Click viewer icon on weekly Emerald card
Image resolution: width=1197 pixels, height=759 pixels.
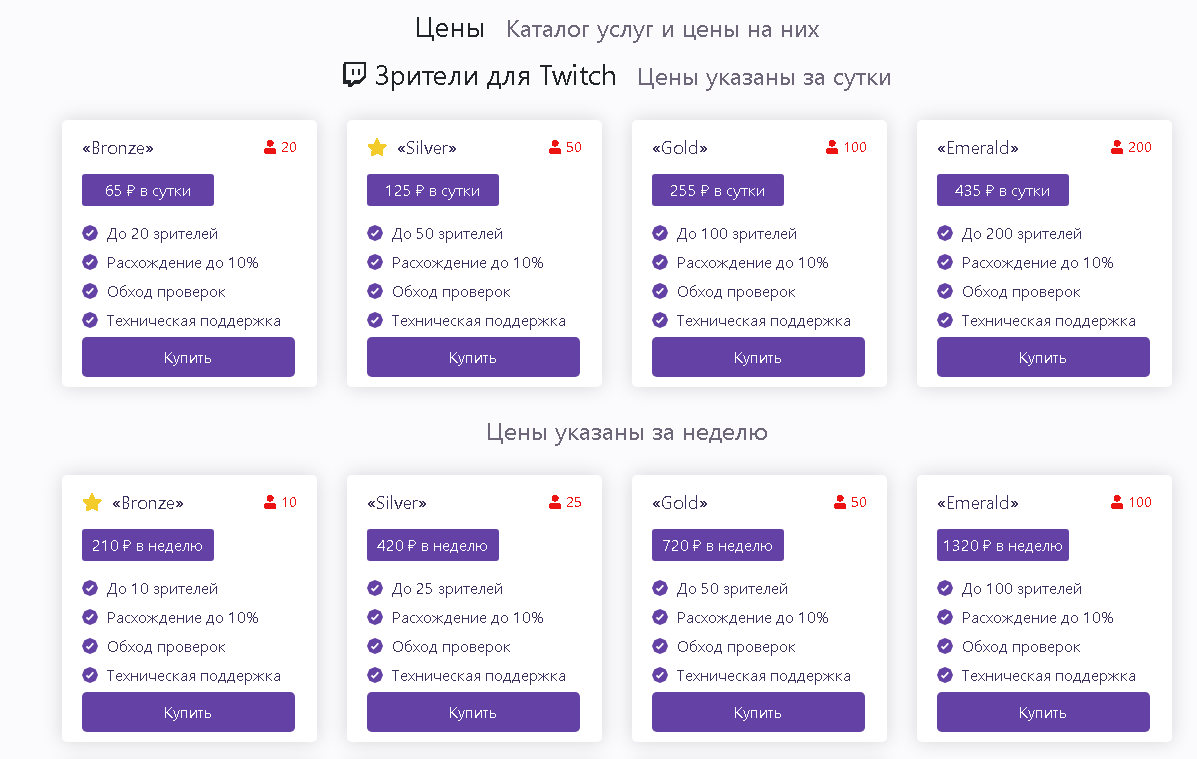point(1117,502)
